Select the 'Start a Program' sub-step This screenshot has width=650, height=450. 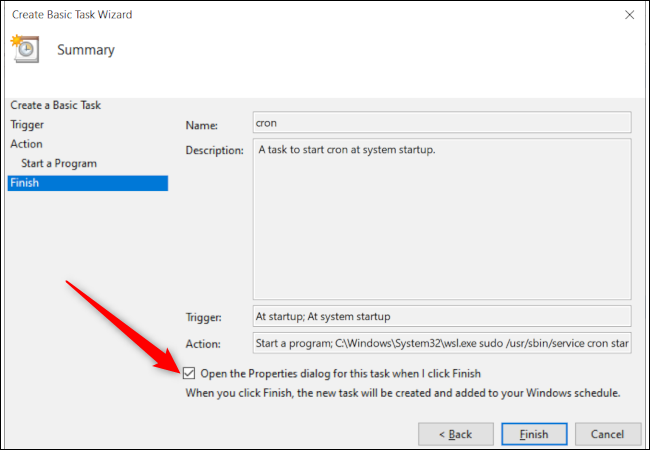tap(59, 163)
